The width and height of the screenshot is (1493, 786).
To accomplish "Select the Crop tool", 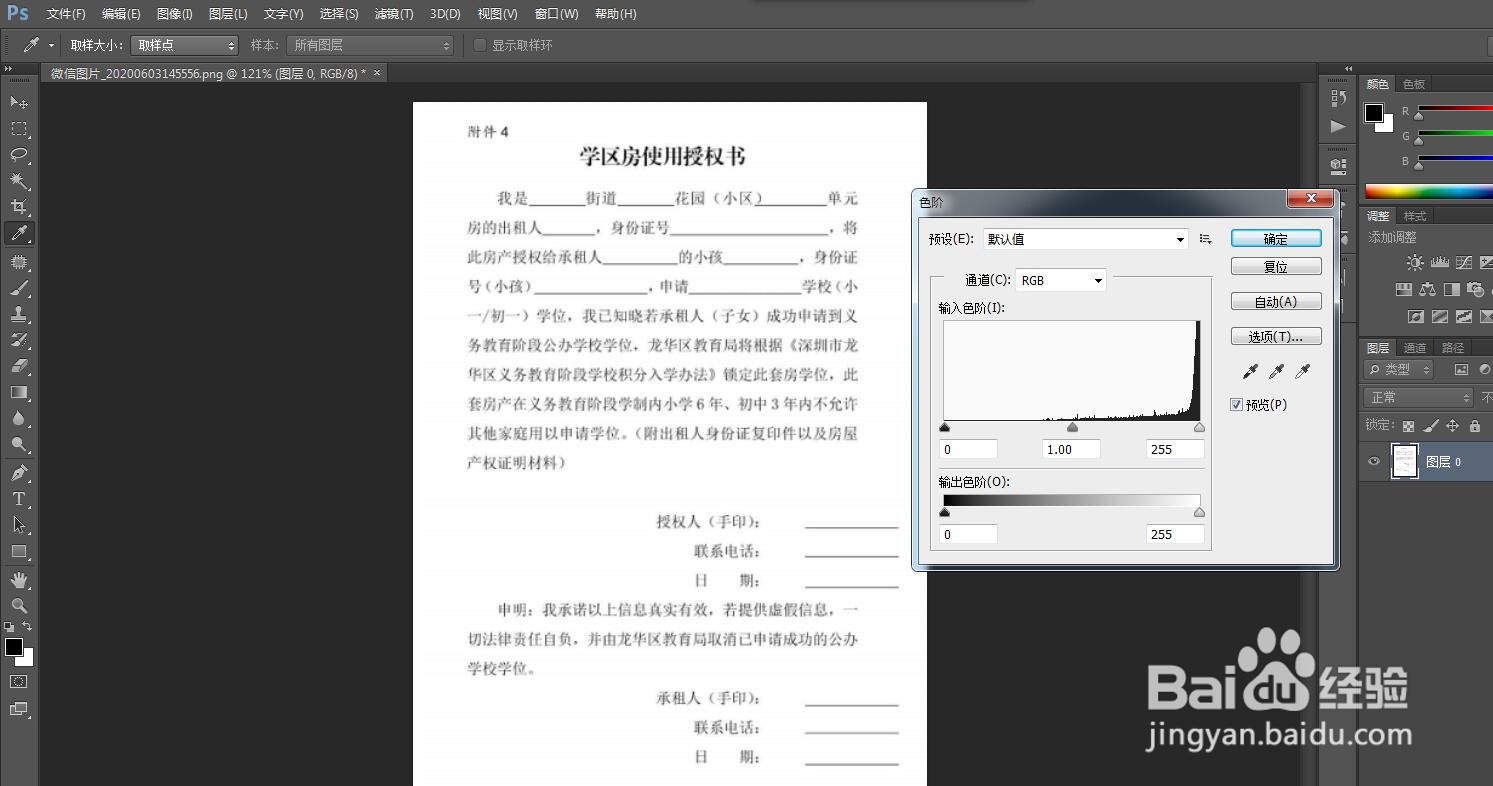I will tap(18, 206).
